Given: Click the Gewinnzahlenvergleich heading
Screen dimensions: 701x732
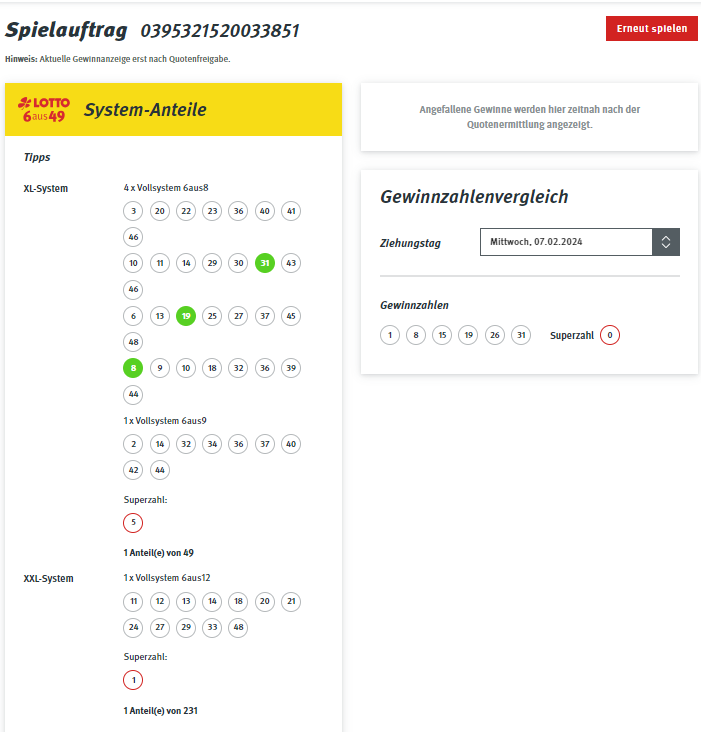Looking at the screenshot, I should [474, 197].
